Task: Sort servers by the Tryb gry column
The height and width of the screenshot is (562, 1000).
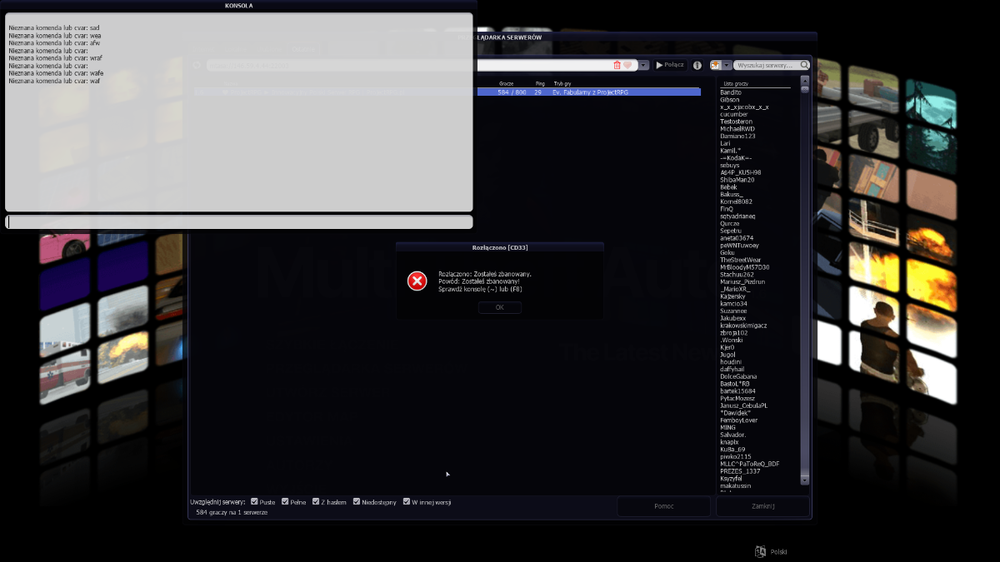Action: pos(562,84)
